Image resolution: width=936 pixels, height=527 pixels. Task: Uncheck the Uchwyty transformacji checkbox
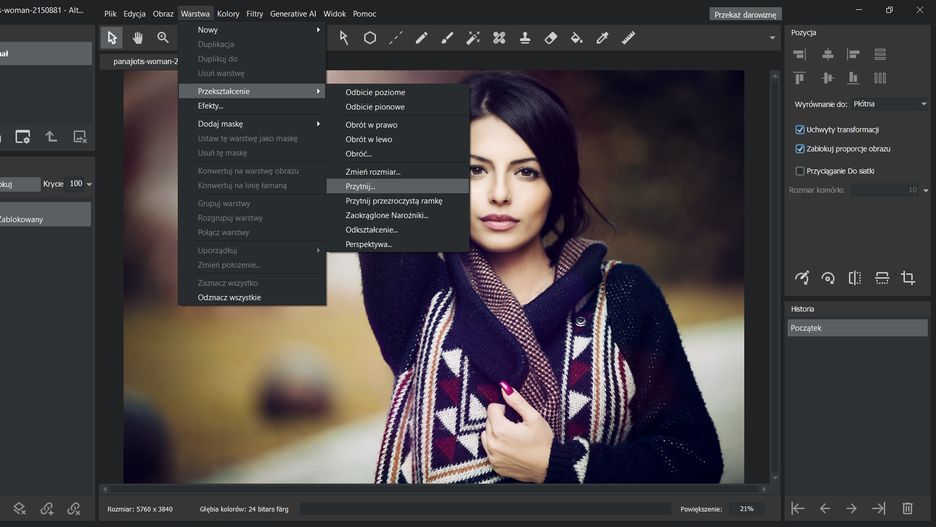[x=800, y=130]
